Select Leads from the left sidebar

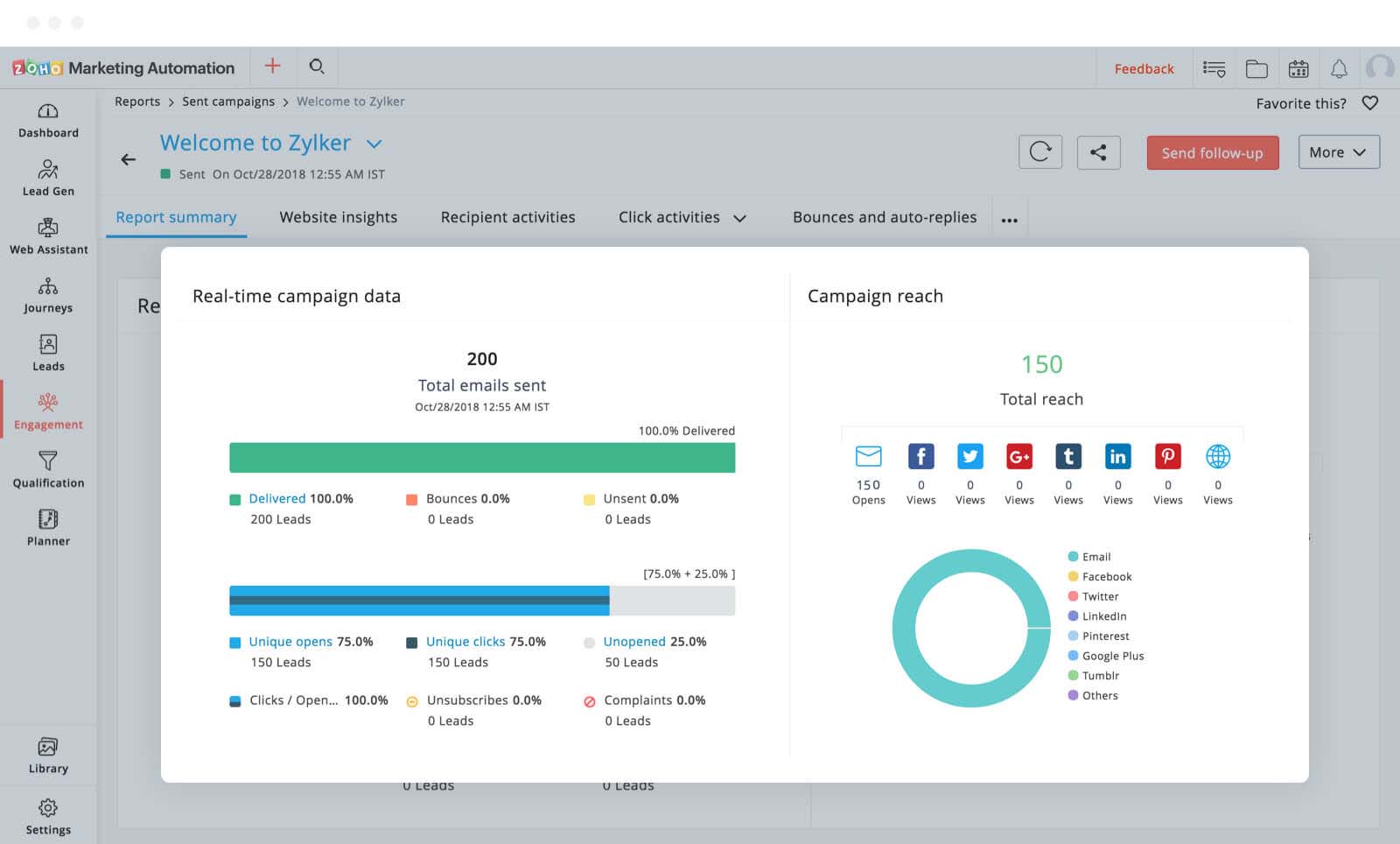click(x=48, y=353)
